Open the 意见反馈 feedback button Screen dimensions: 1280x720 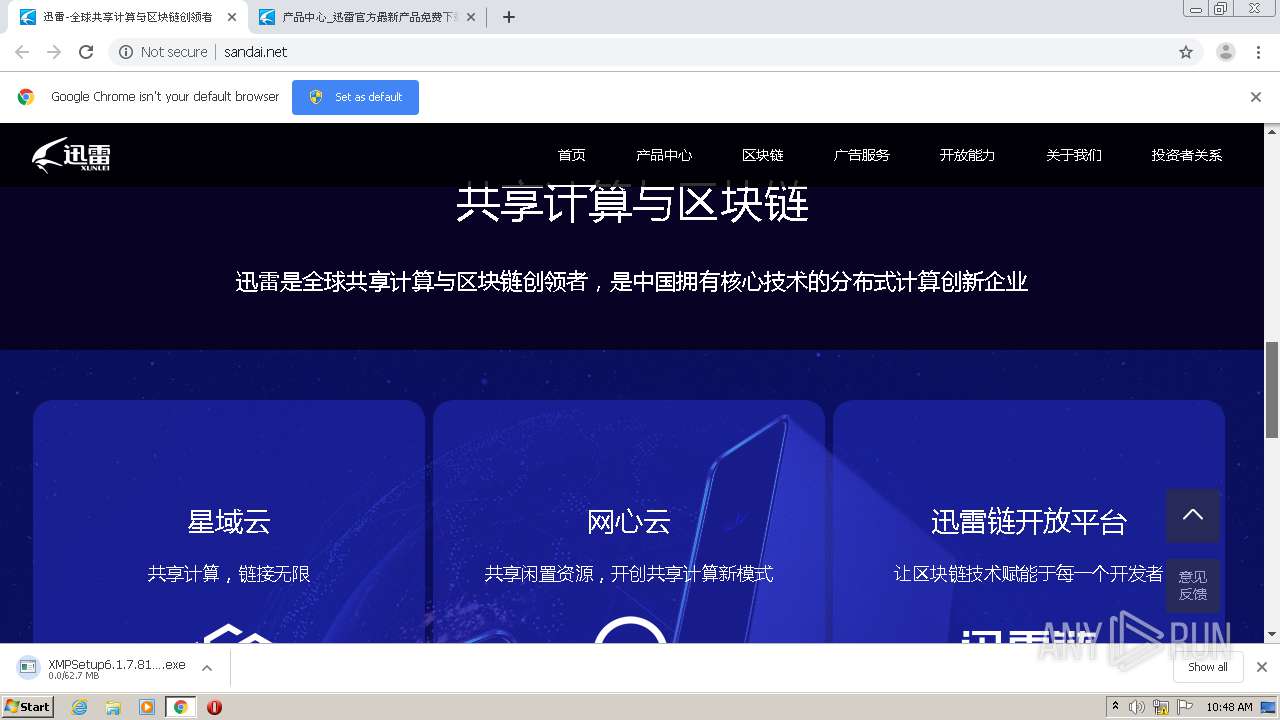[1193, 585]
